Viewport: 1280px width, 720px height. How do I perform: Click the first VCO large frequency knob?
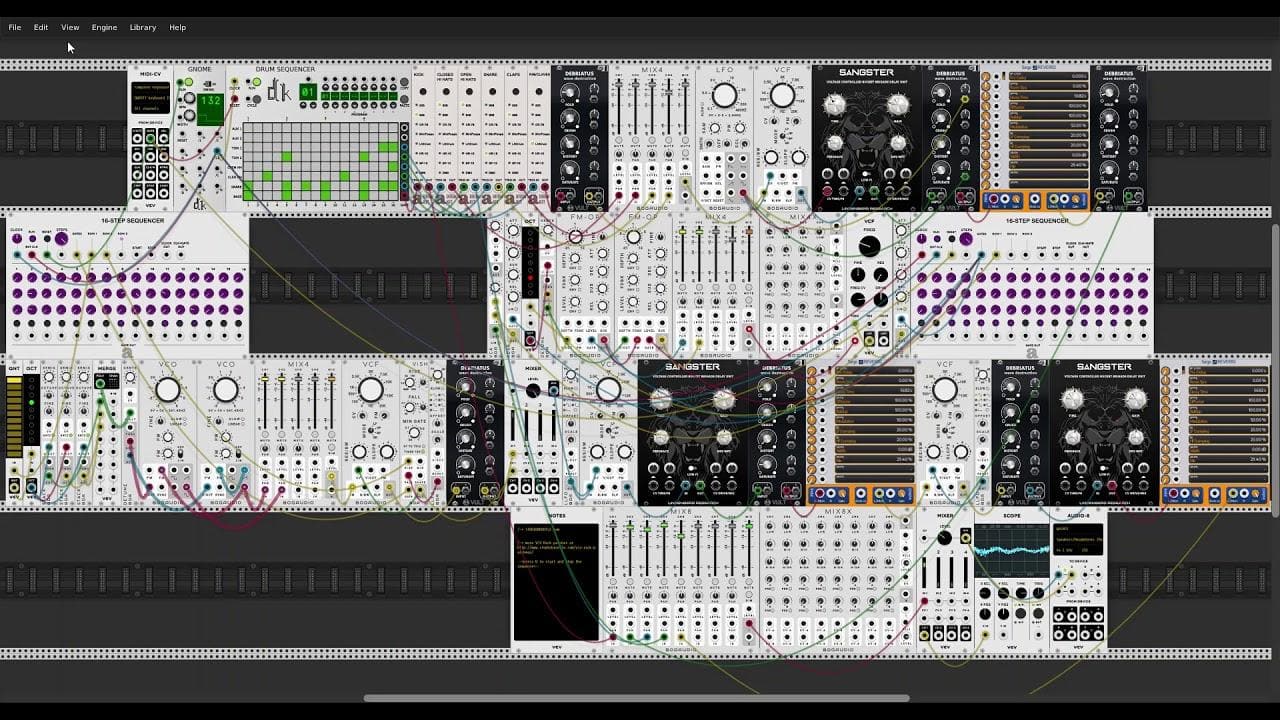coord(167,390)
